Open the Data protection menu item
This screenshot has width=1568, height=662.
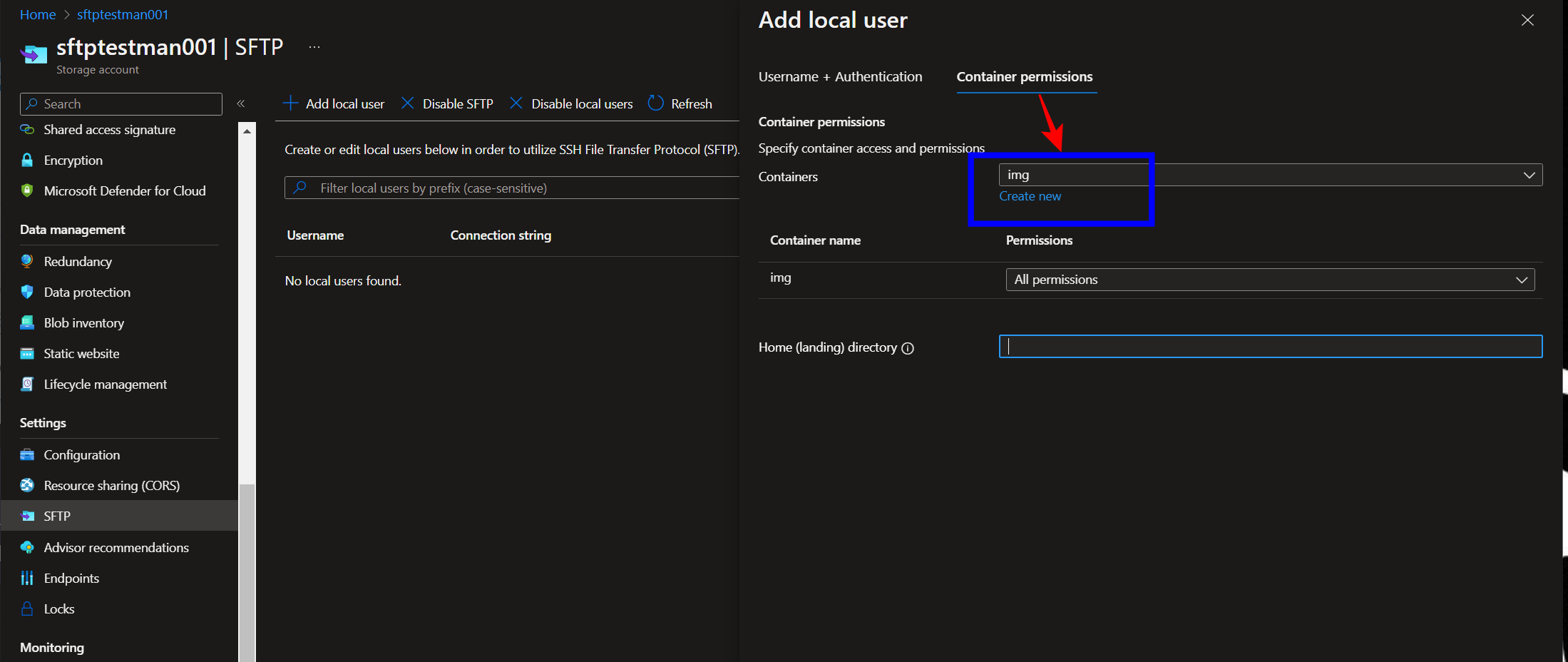coord(87,292)
